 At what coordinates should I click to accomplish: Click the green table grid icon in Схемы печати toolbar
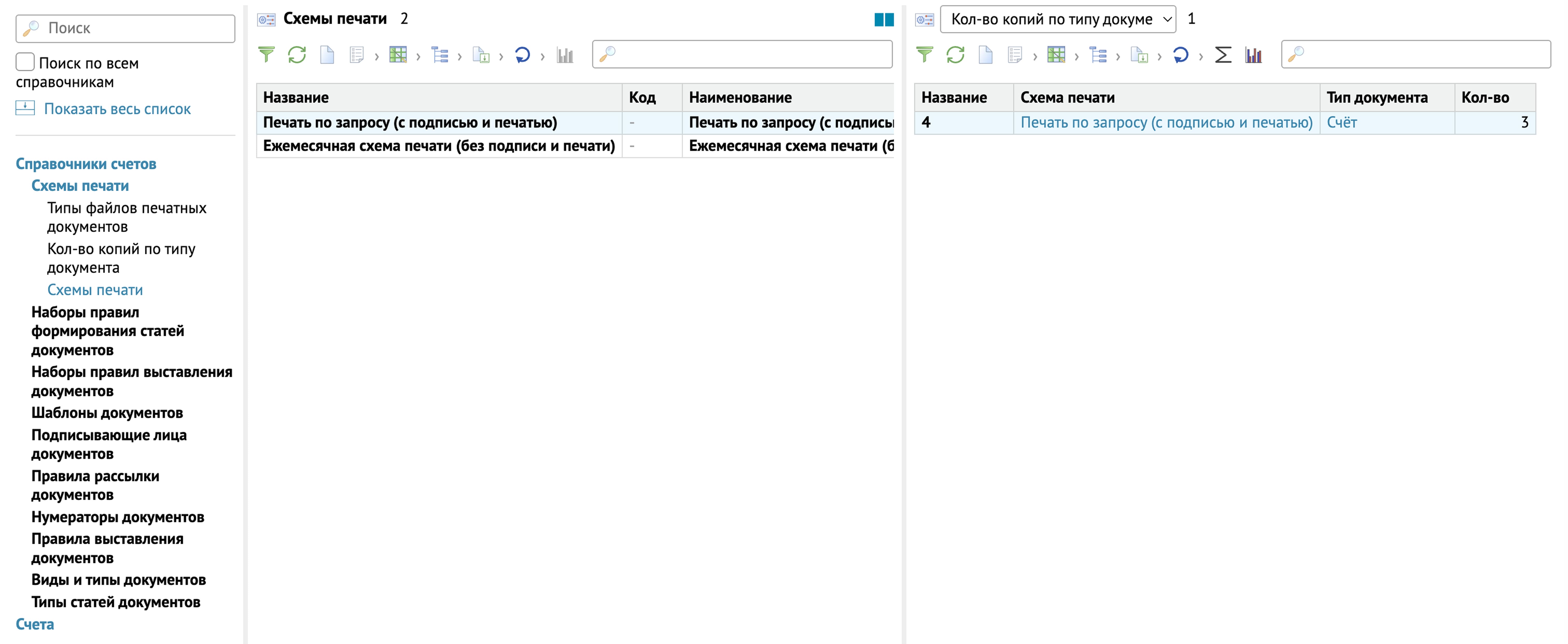click(x=398, y=55)
